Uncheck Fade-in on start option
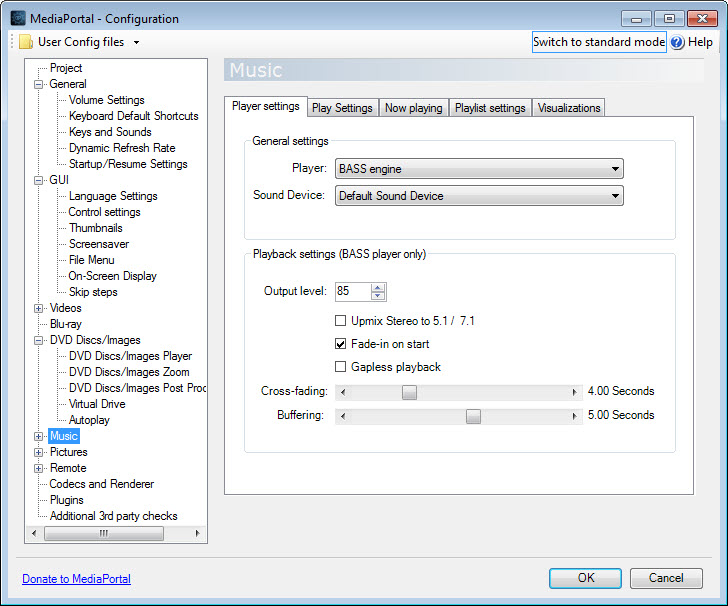Image resolution: width=728 pixels, height=606 pixels. [340, 344]
